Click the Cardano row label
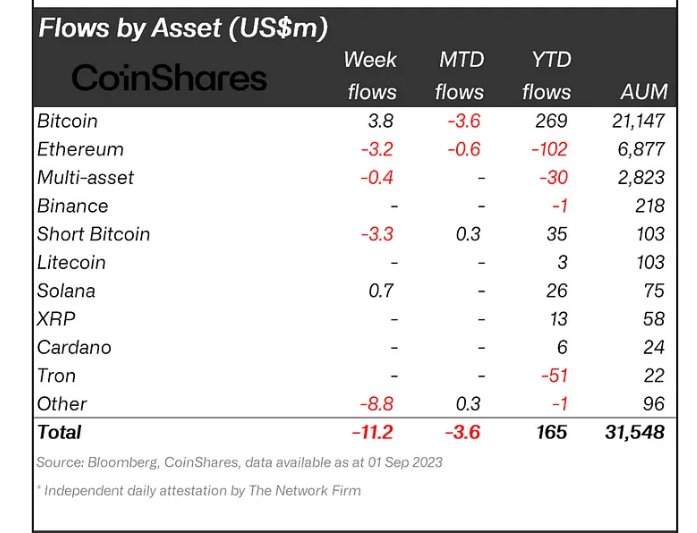Image resolution: width=697 pixels, height=533 pixels. (73, 347)
